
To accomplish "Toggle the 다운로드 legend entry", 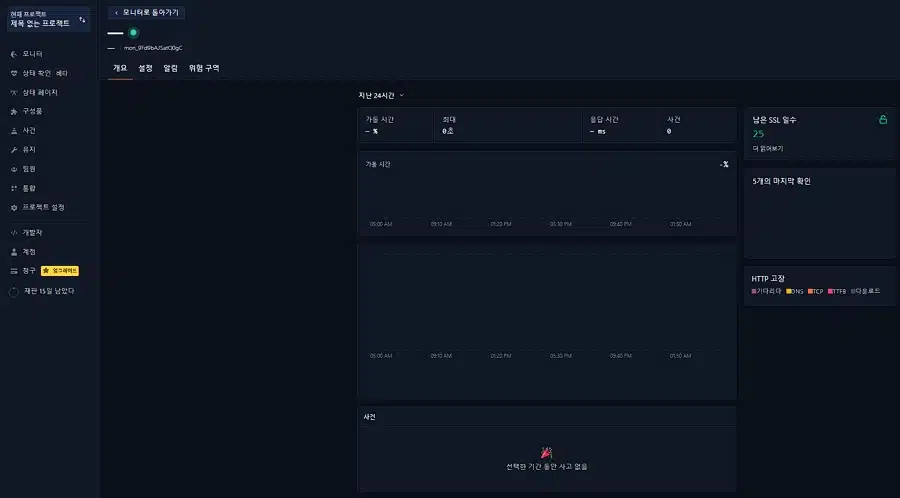I will pos(866,291).
